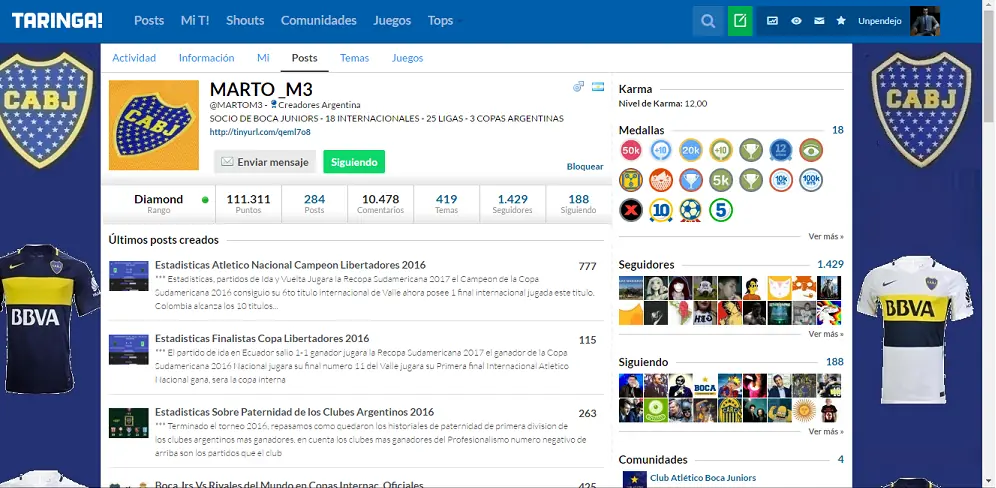This screenshot has height=488, width=996.
Task: Click the MARTO_M3 CABJ profile picture
Action: 154,125
